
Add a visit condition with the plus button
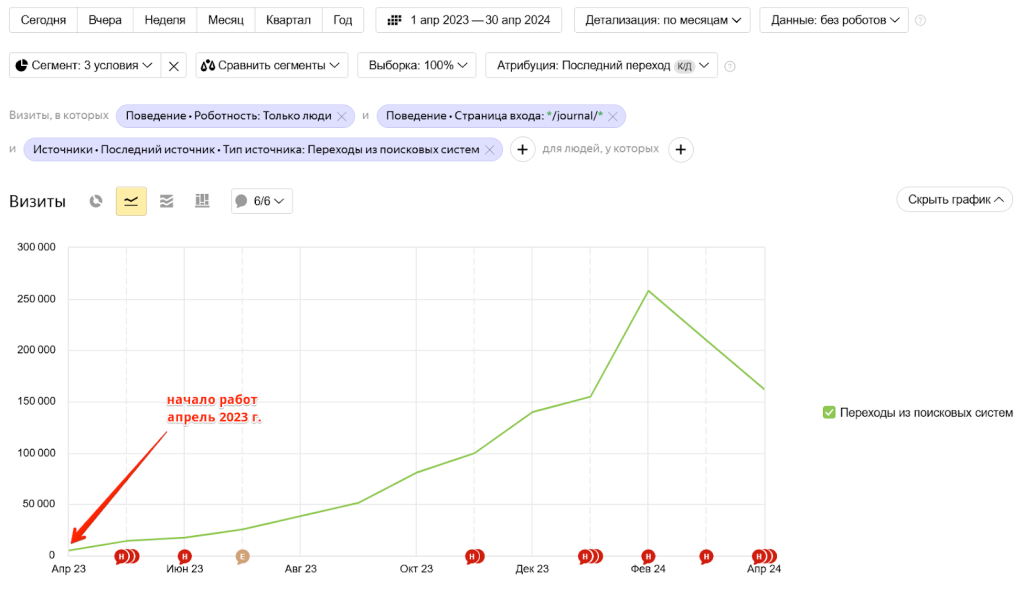point(523,150)
